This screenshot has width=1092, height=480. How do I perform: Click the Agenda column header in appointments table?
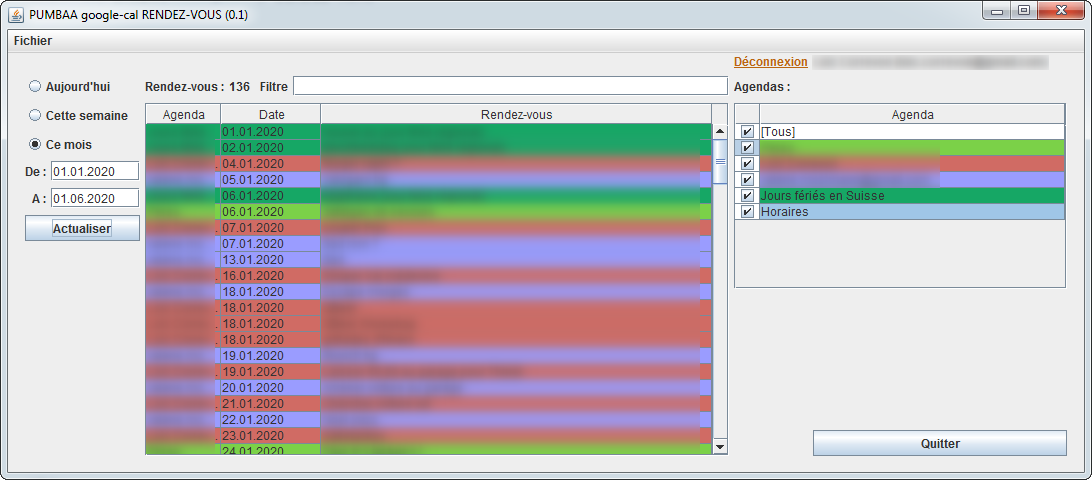(x=183, y=114)
